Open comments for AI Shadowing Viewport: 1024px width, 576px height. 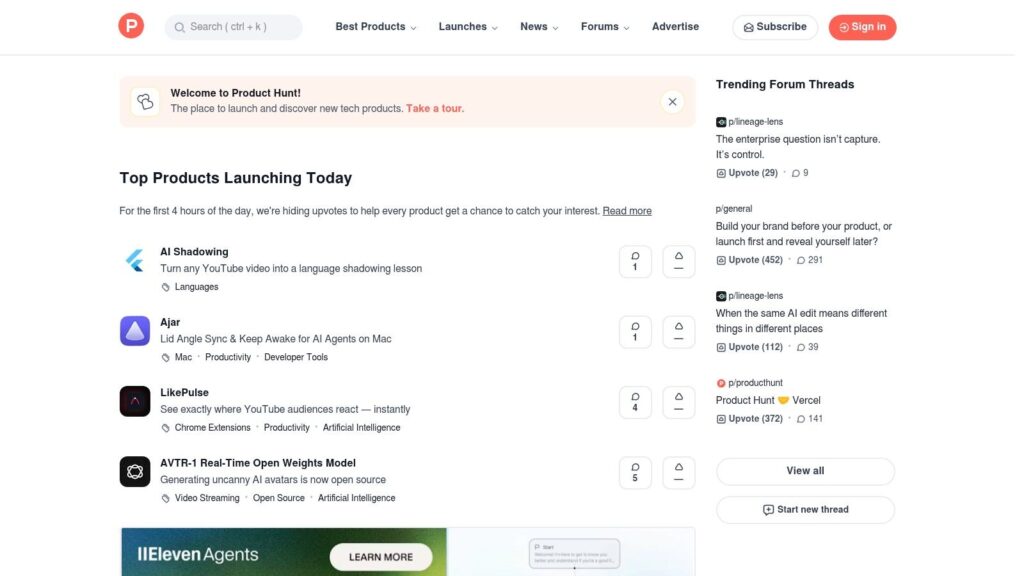pyautogui.click(x=635, y=261)
